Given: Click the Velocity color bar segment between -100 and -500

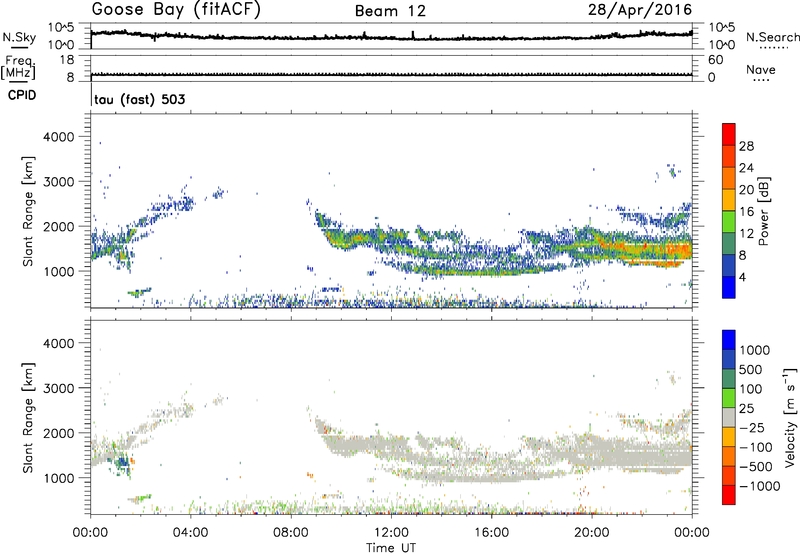Looking at the screenshot, I should pyautogui.click(x=729, y=456).
